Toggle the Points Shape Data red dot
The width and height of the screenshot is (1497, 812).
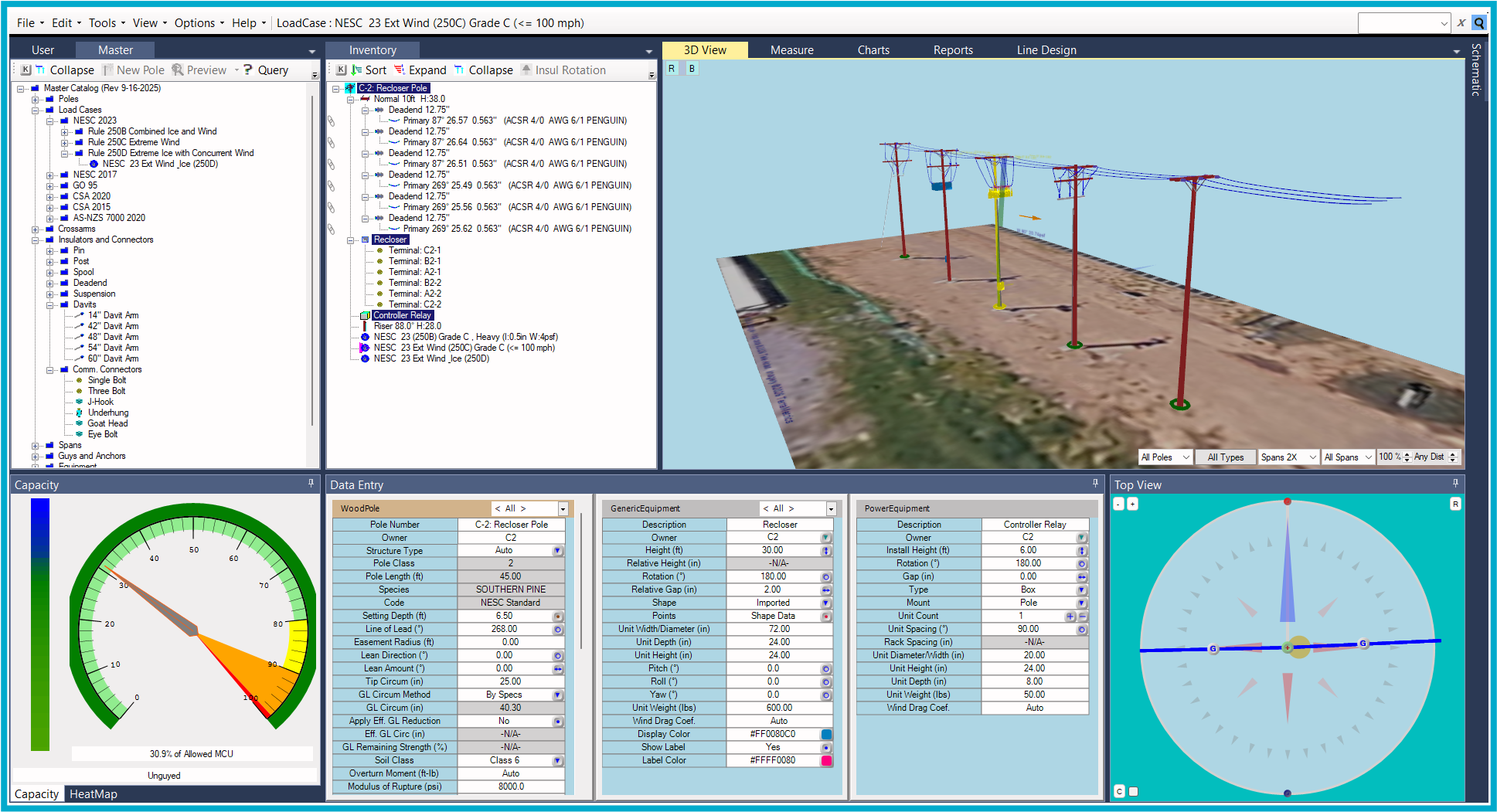(x=826, y=617)
